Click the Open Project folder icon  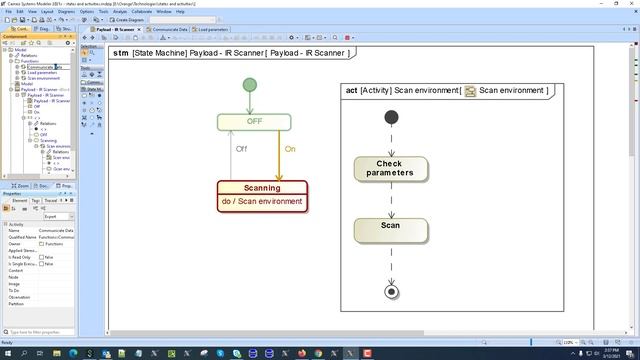coord(15,20)
